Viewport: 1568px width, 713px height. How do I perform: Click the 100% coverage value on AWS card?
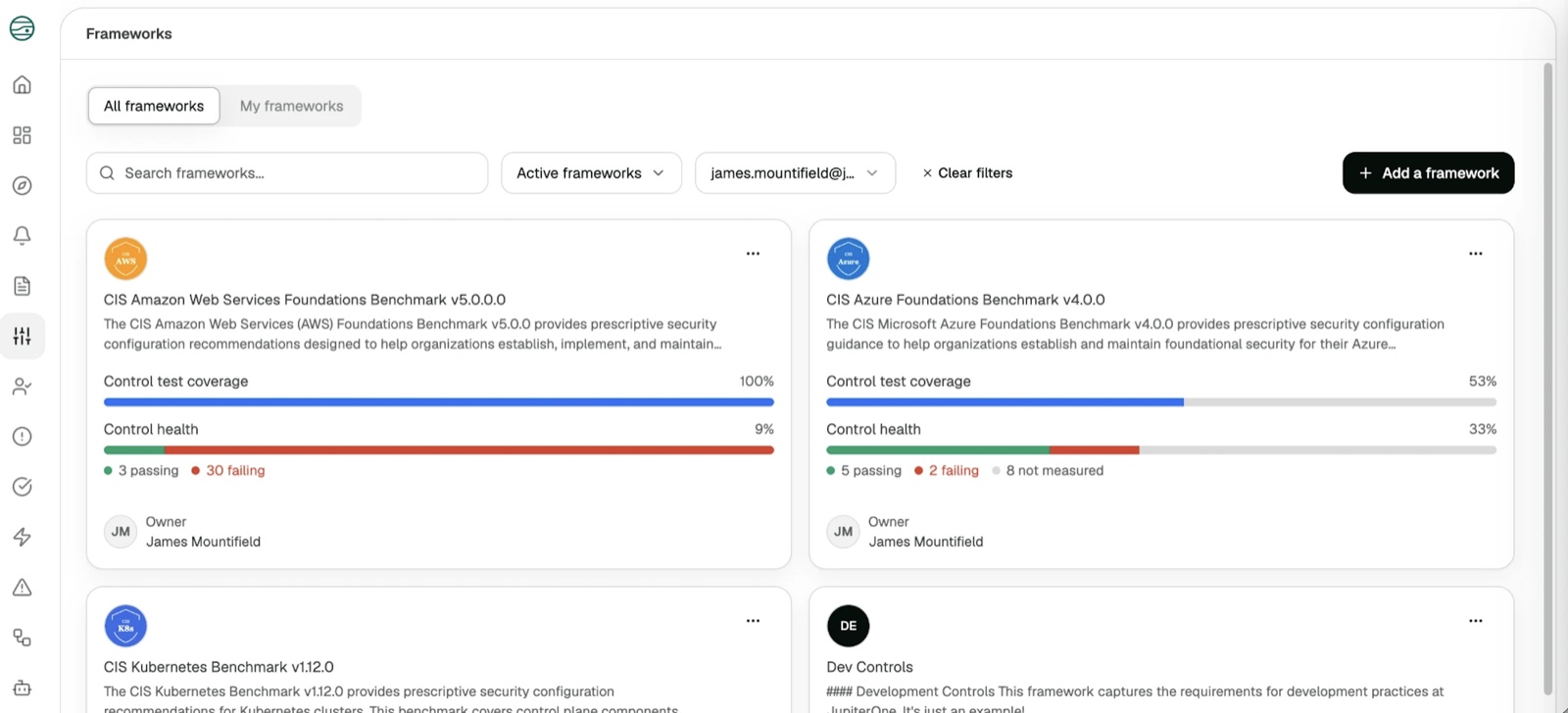coord(757,381)
